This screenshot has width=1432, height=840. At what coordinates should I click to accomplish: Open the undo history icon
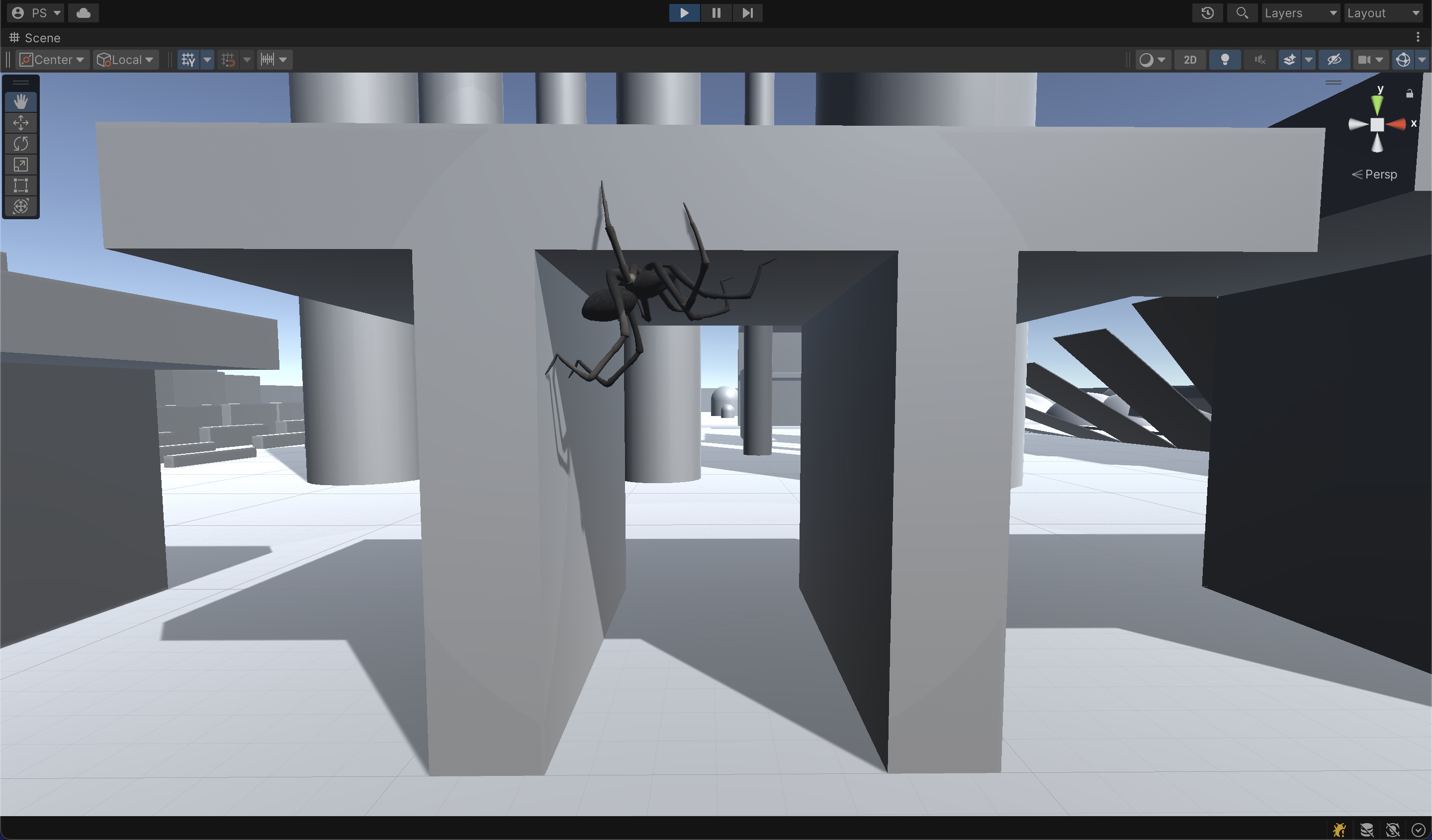point(1208,12)
